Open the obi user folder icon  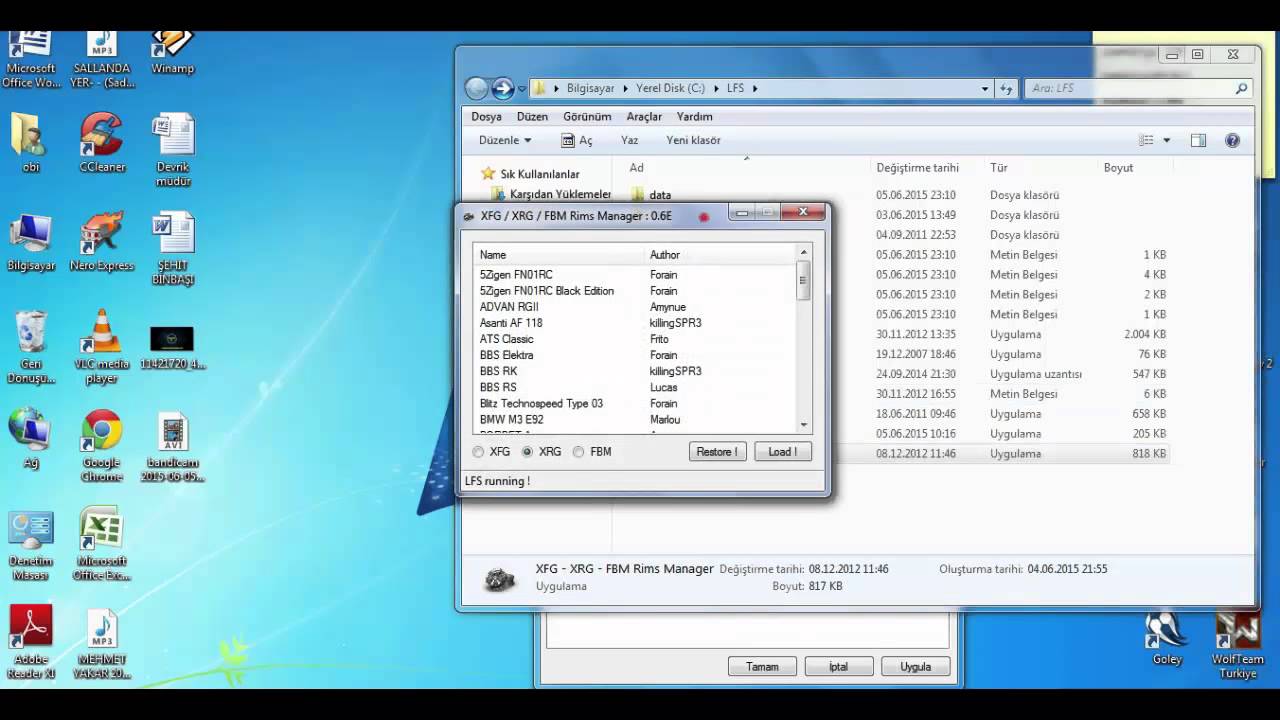point(31,144)
